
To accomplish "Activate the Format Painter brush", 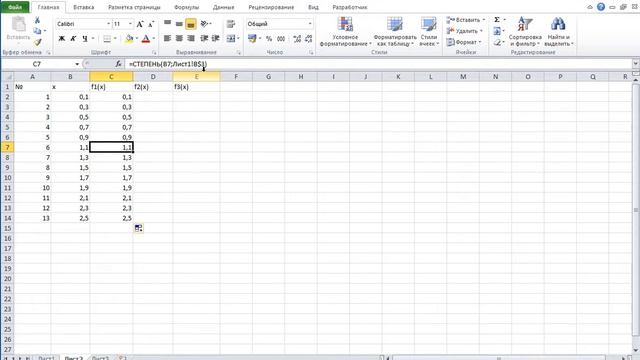I will (x=38, y=42).
